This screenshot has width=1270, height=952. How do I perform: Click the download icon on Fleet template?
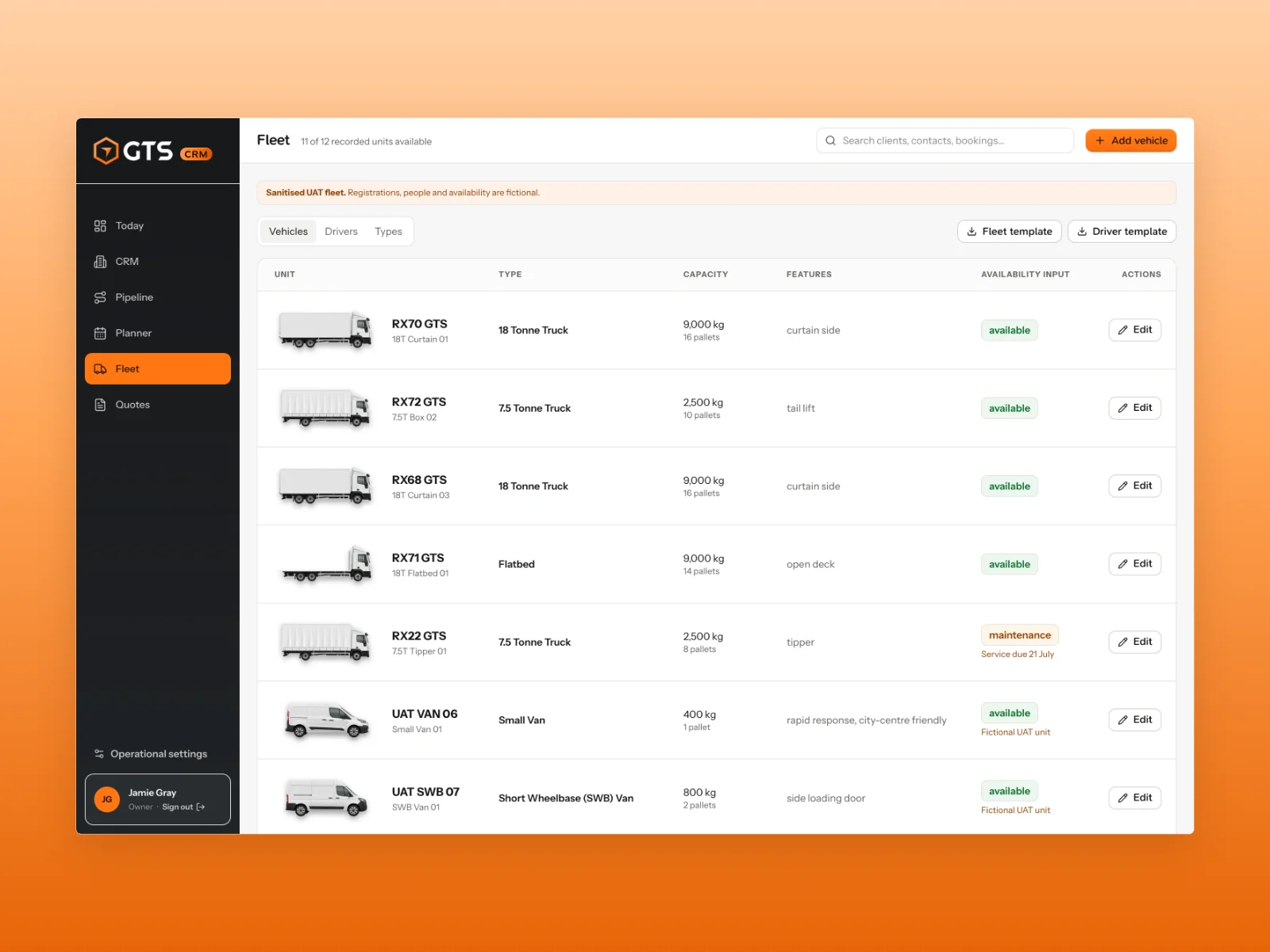click(972, 232)
